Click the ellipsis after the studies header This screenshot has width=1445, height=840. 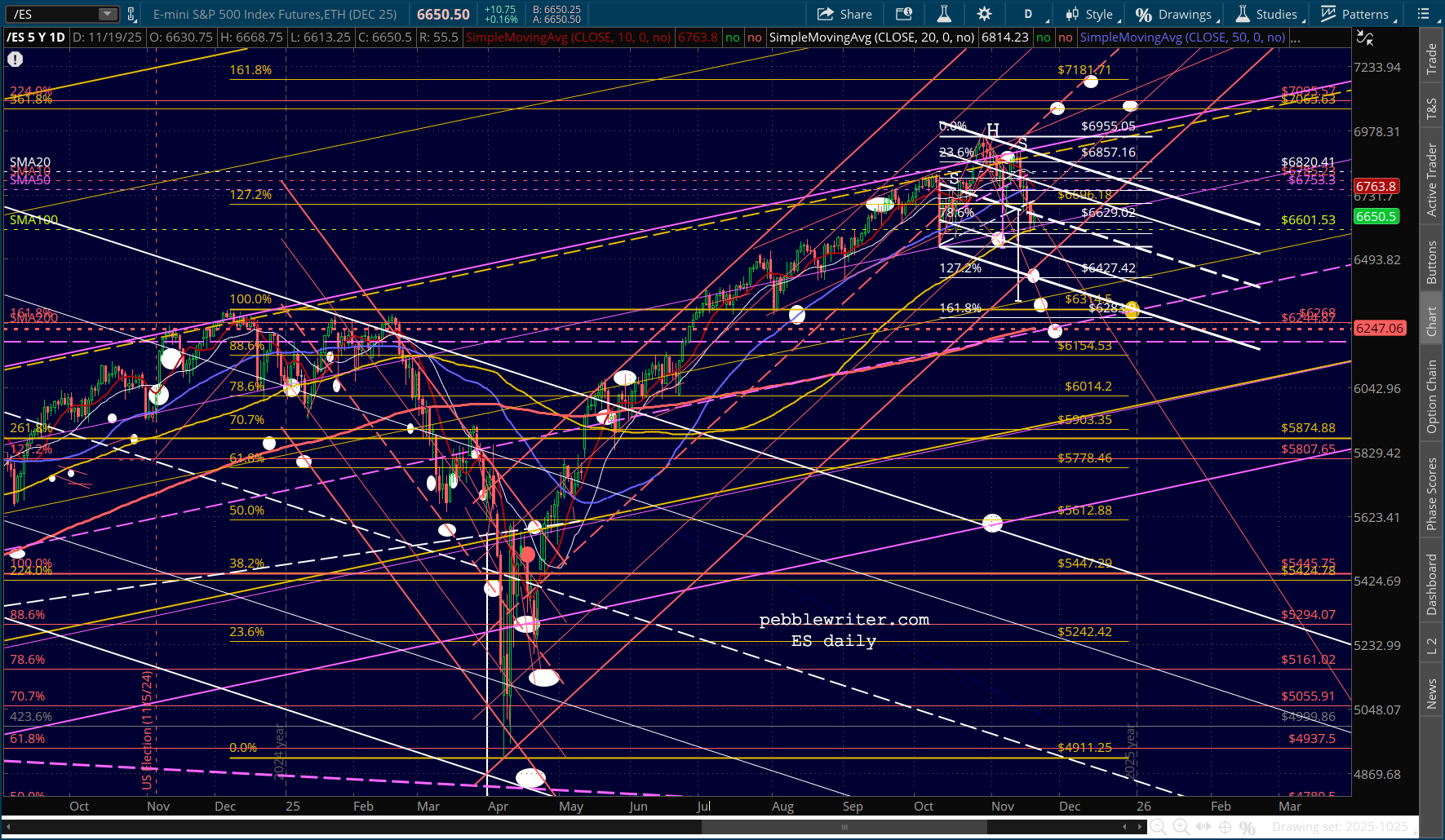tap(1296, 38)
